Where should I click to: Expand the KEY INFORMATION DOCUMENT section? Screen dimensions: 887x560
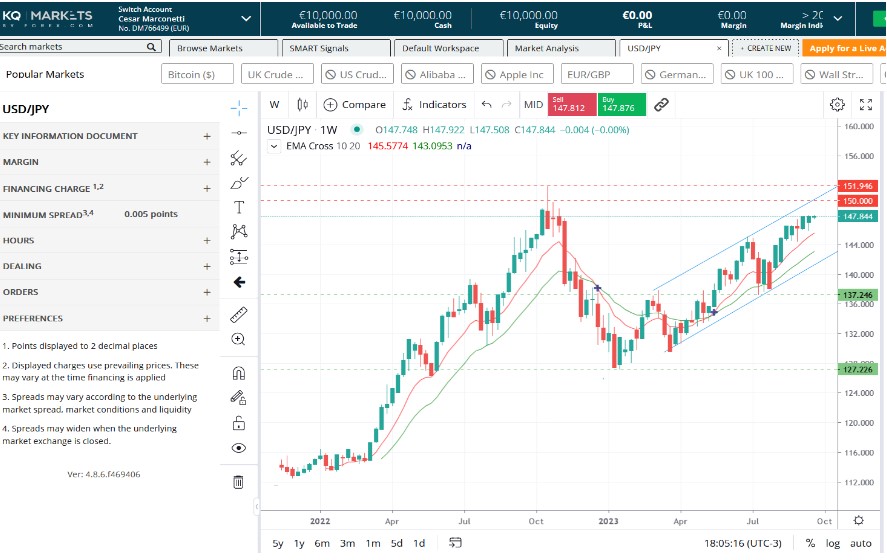coord(109,136)
